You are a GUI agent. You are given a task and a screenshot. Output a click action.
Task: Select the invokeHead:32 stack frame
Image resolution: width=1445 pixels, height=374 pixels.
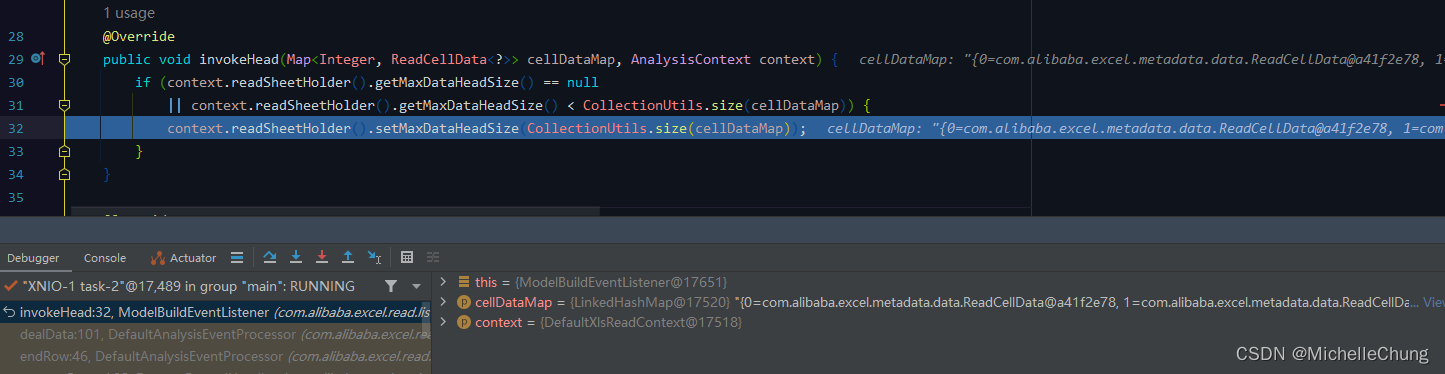pyautogui.click(x=215, y=312)
